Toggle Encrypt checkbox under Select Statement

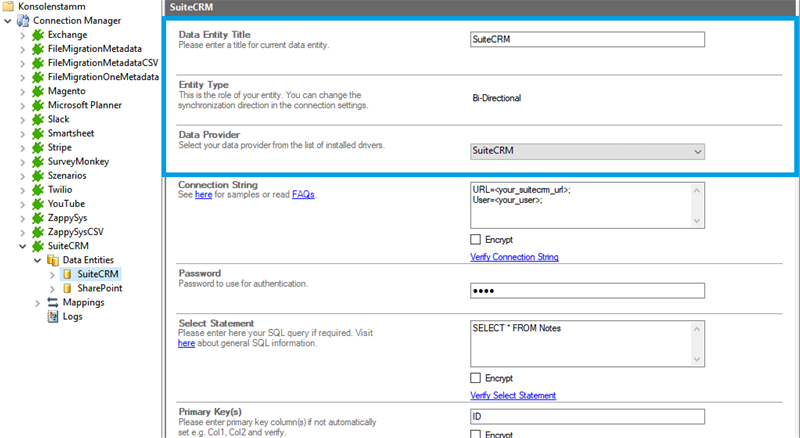pyautogui.click(x=475, y=377)
